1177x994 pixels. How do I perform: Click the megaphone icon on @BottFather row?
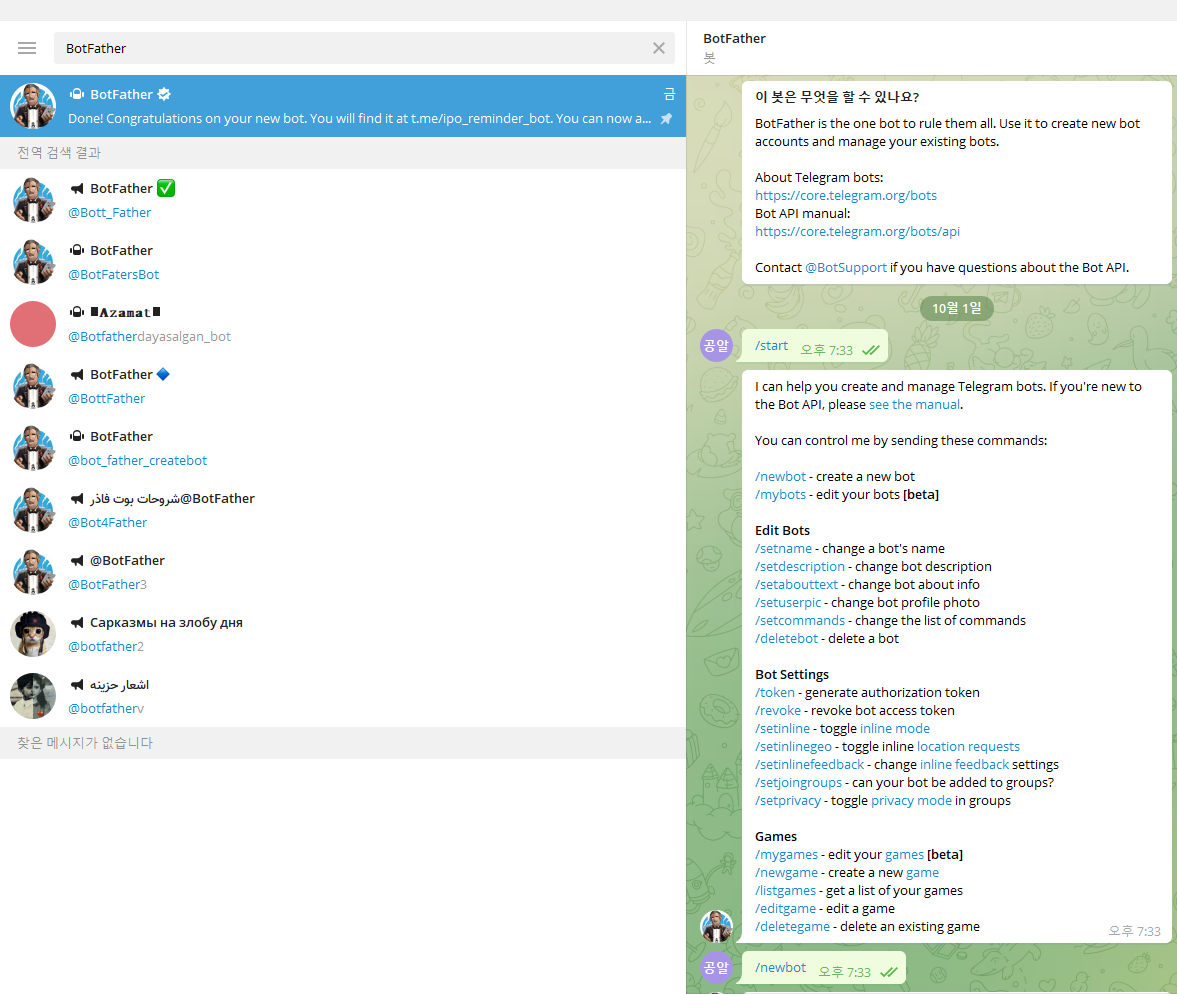pyautogui.click(x=77, y=374)
